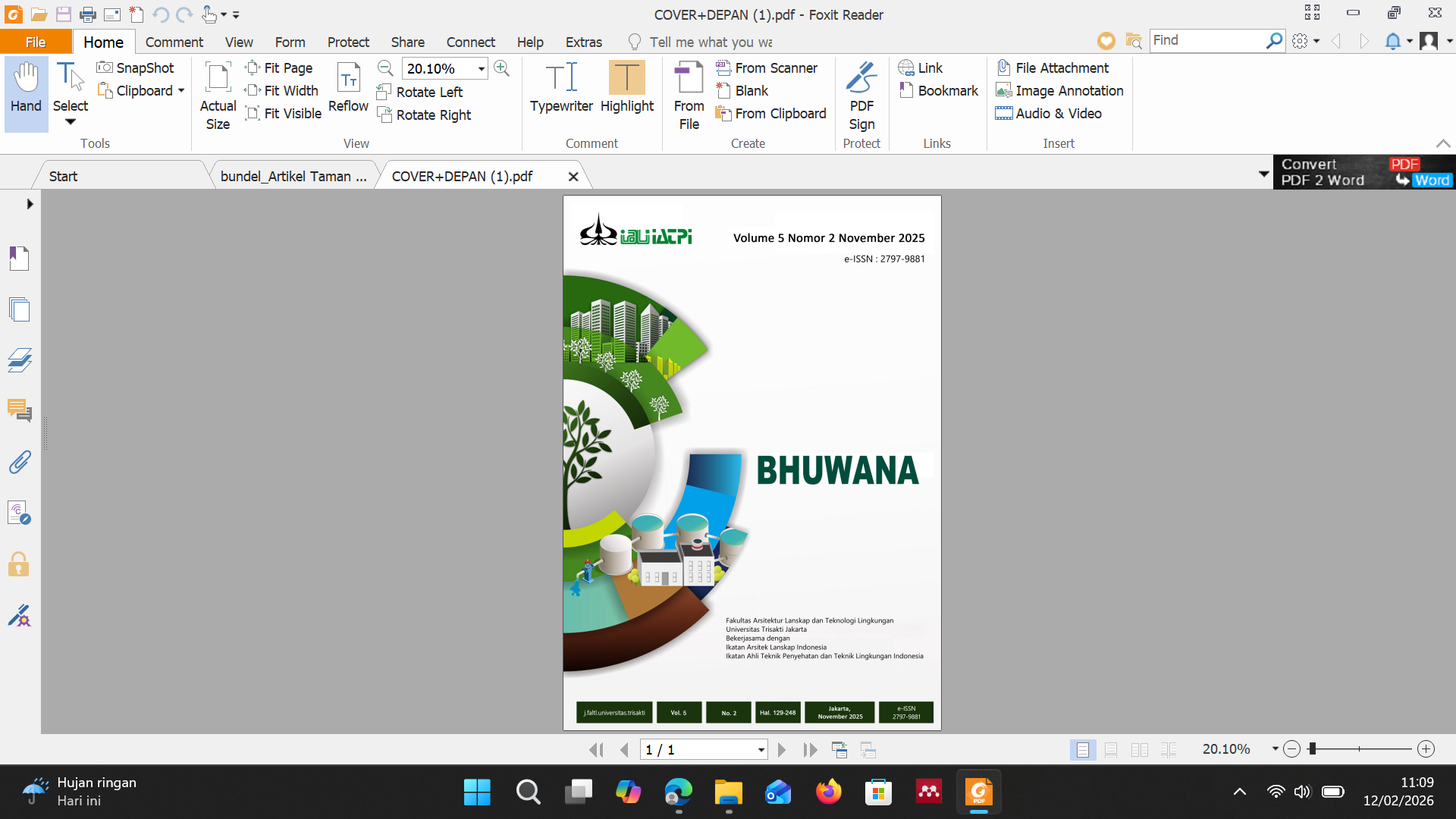Select the Typewriter tool
The image size is (1456, 819).
point(561,88)
